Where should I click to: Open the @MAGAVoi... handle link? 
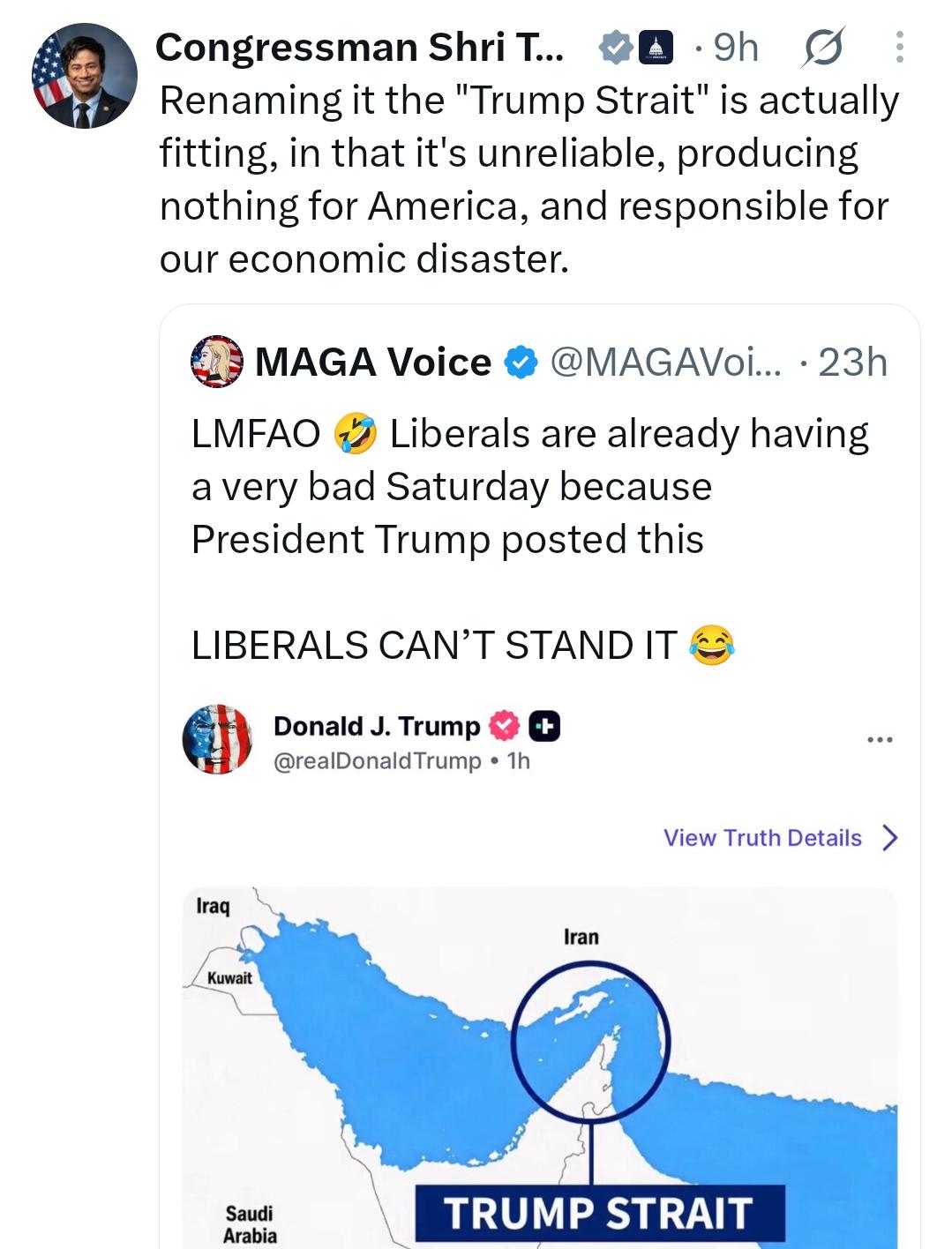666,363
